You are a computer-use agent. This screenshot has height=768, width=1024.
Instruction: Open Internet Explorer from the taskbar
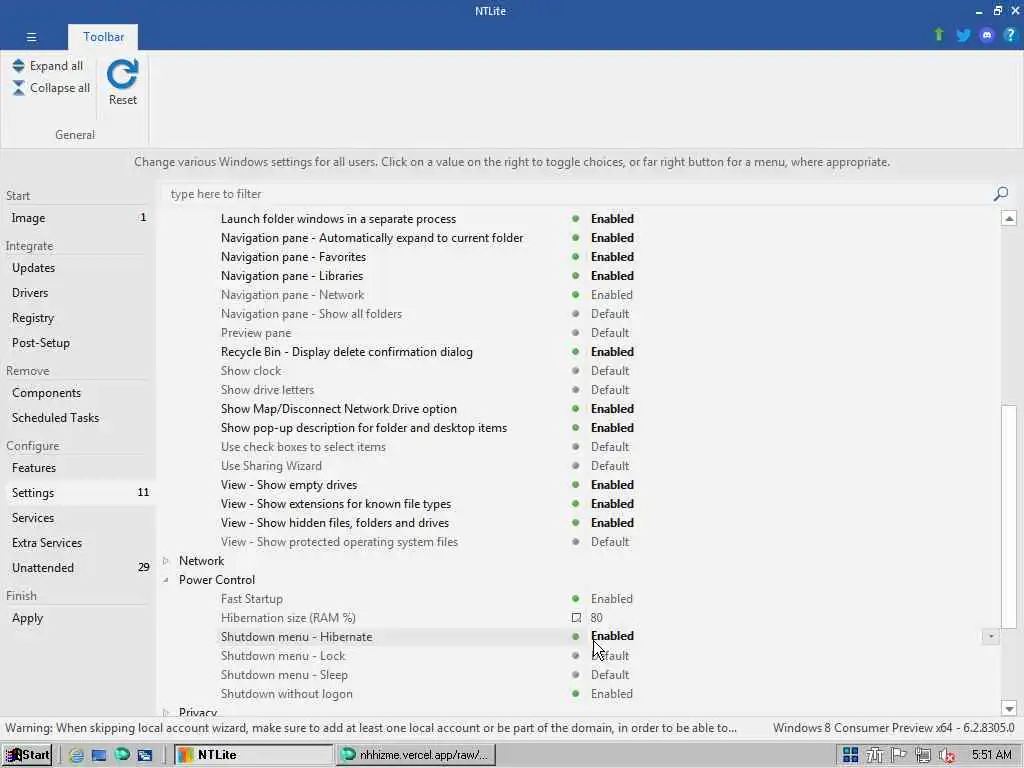tap(76, 755)
